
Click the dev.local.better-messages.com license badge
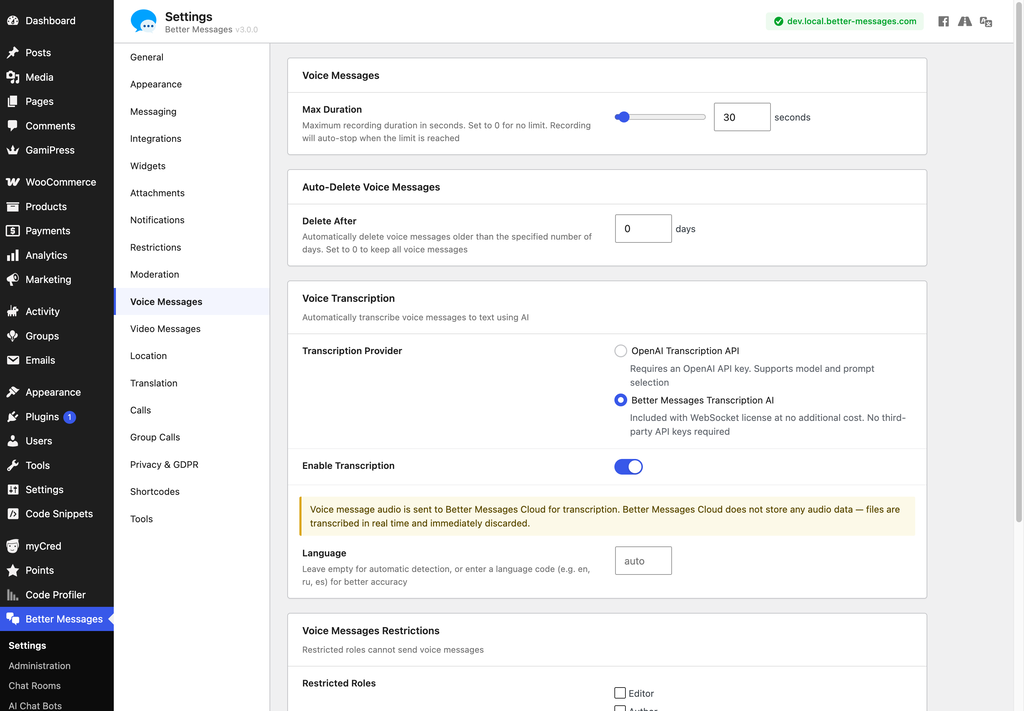tap(844, 22)
